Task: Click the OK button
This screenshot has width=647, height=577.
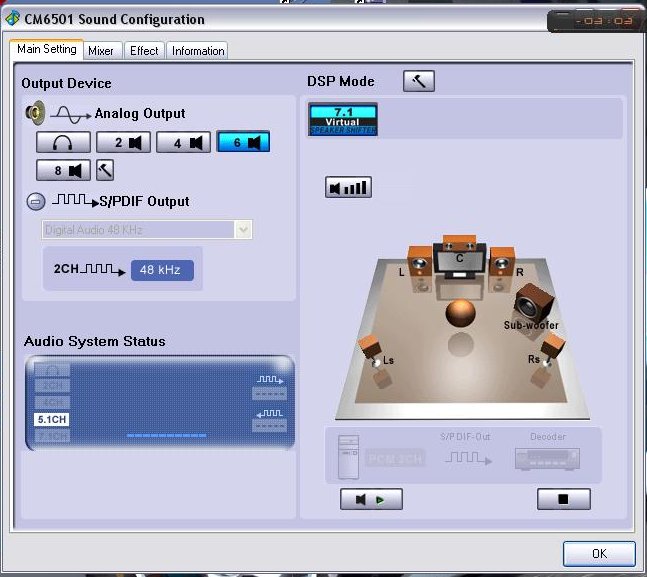Action: (x=599, y=553)
